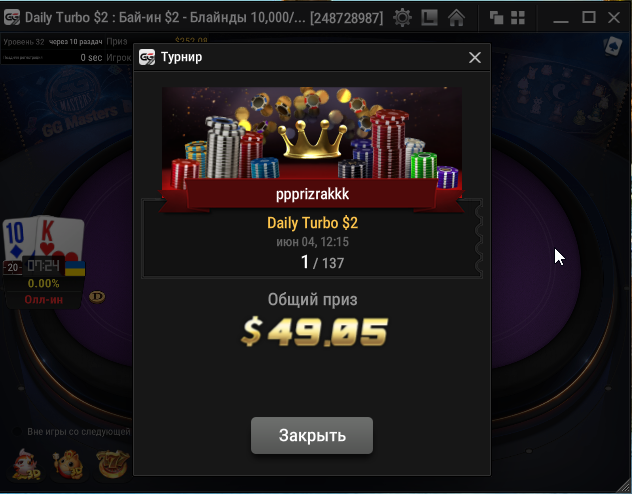Open settings via the gear icon
Image resolution: width=632 pixels, height=494 pixels.
pyautogui.click(x=402, y=18)
